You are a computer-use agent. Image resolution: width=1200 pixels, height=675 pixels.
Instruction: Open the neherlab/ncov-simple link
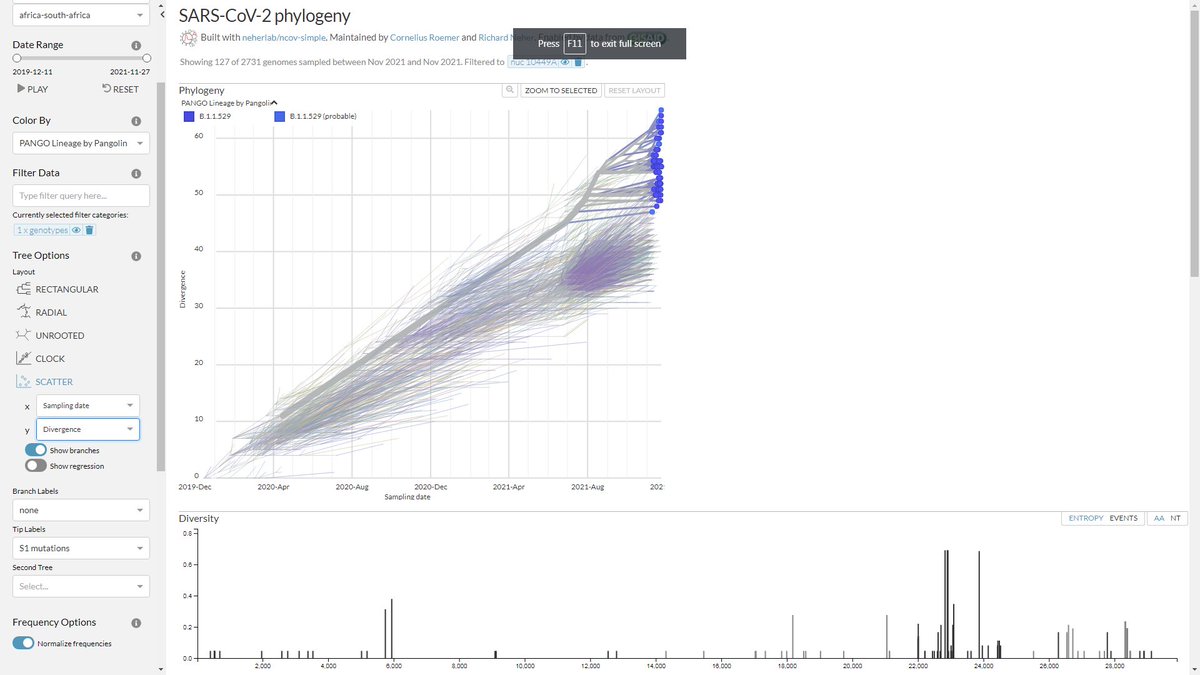pyautogui.click(x=289, y=38)
